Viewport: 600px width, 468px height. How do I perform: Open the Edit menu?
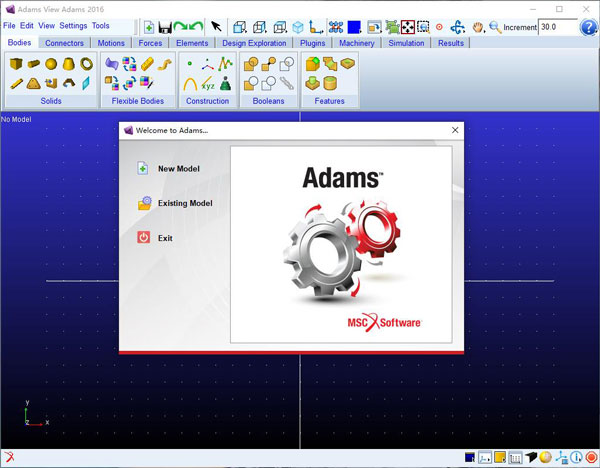pyautogui.click(x=26, y=26)
